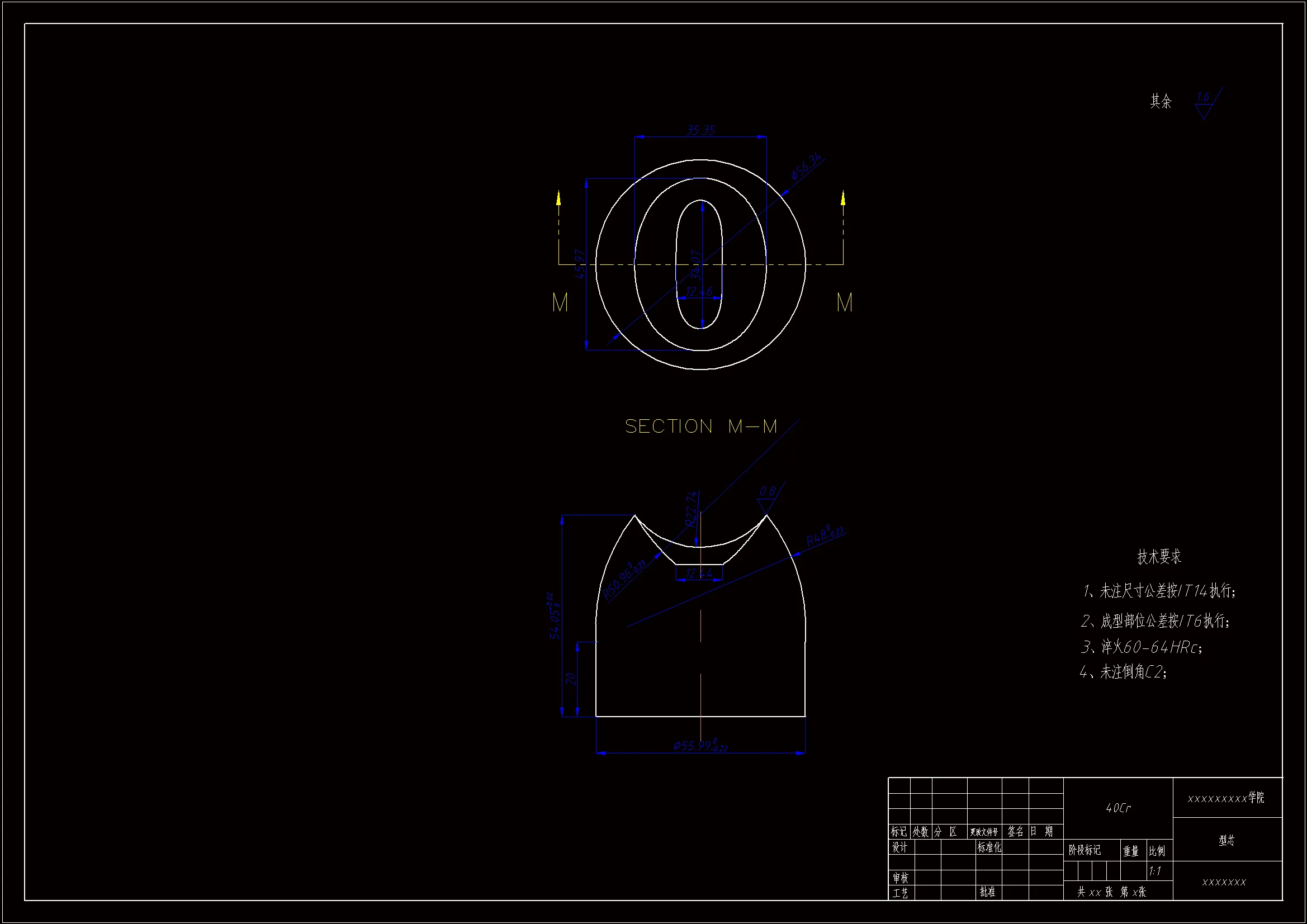
Task: Select the vertical 20 height dimension
Action: (571, 679)
